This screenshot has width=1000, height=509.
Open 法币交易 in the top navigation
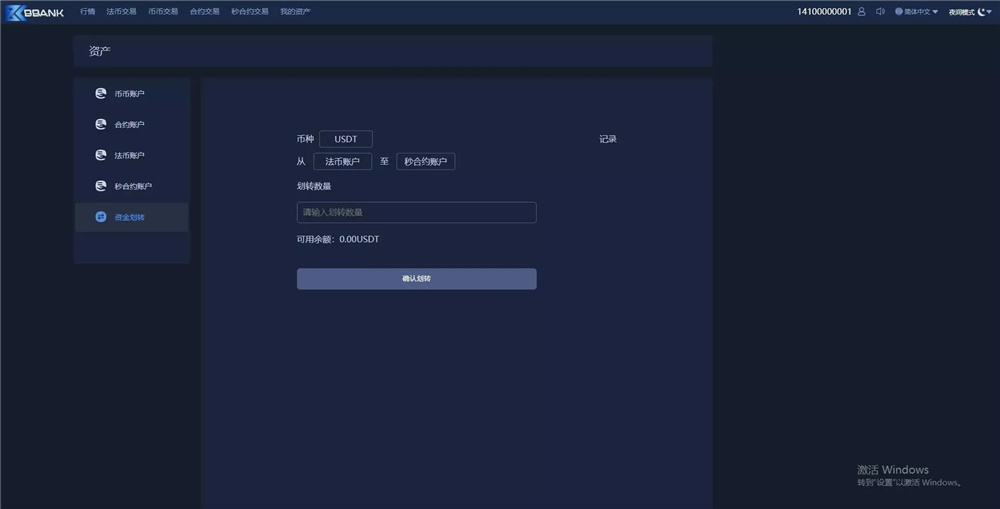(x=121, y=12)
